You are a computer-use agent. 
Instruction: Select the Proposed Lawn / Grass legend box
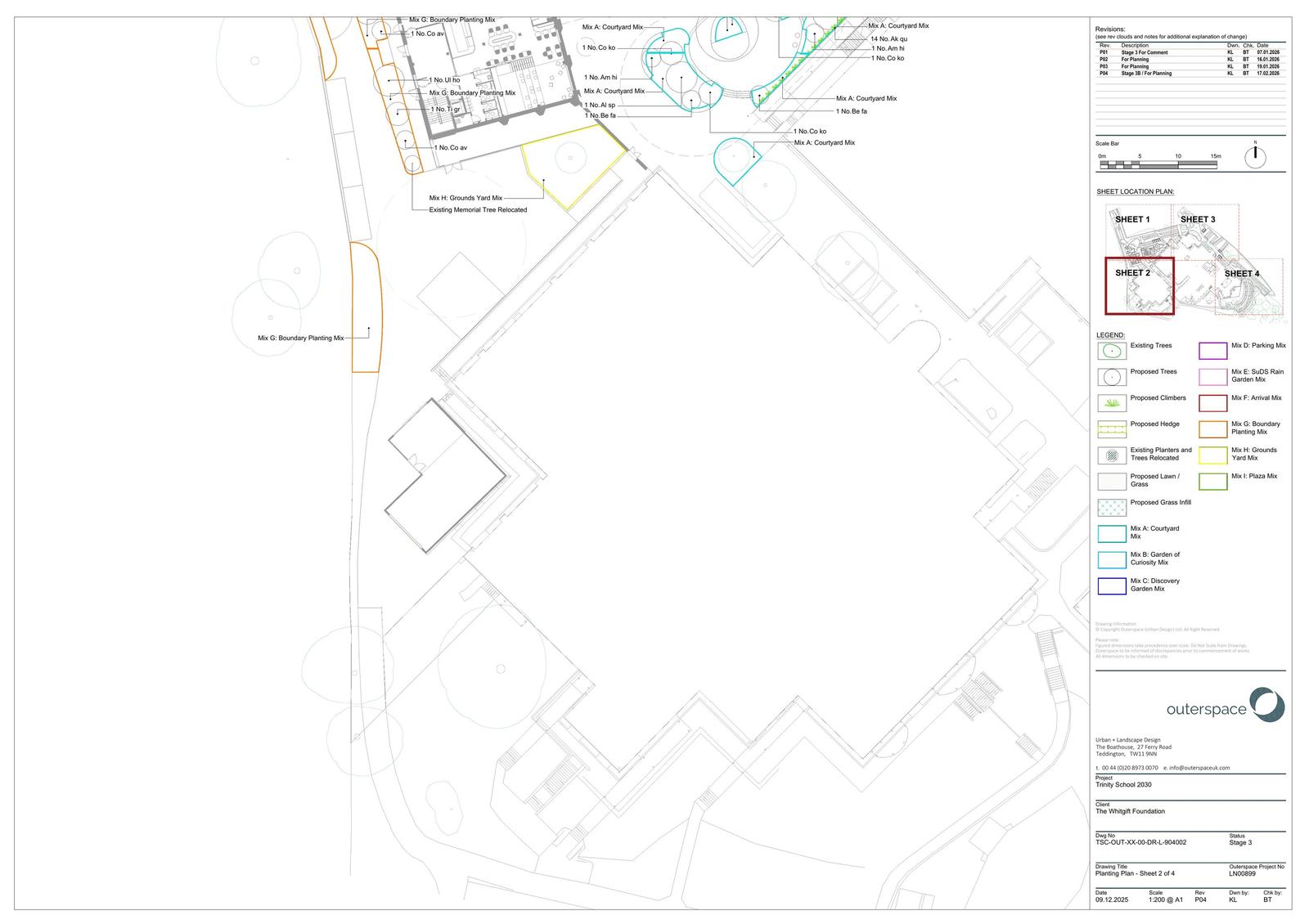pyautogui.click(x=1111, y=482)
